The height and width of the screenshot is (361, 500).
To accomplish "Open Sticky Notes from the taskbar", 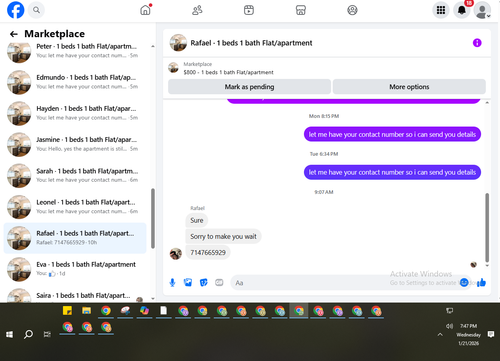I will 67,311.
